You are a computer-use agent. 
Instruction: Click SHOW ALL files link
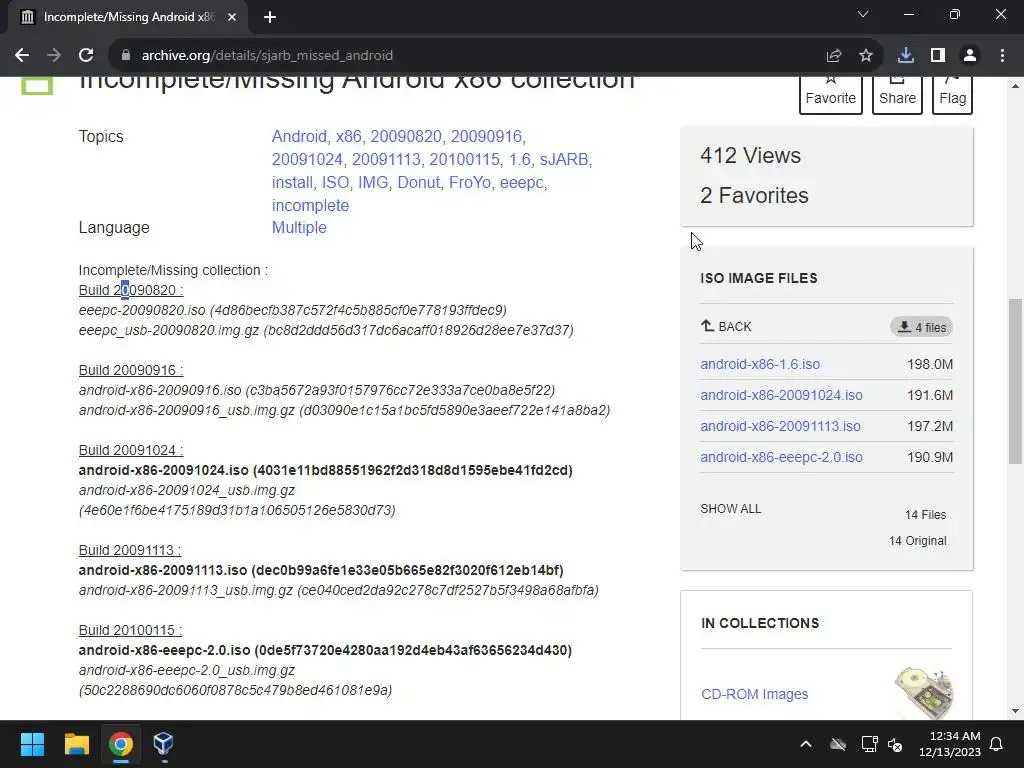pos(731,509)
